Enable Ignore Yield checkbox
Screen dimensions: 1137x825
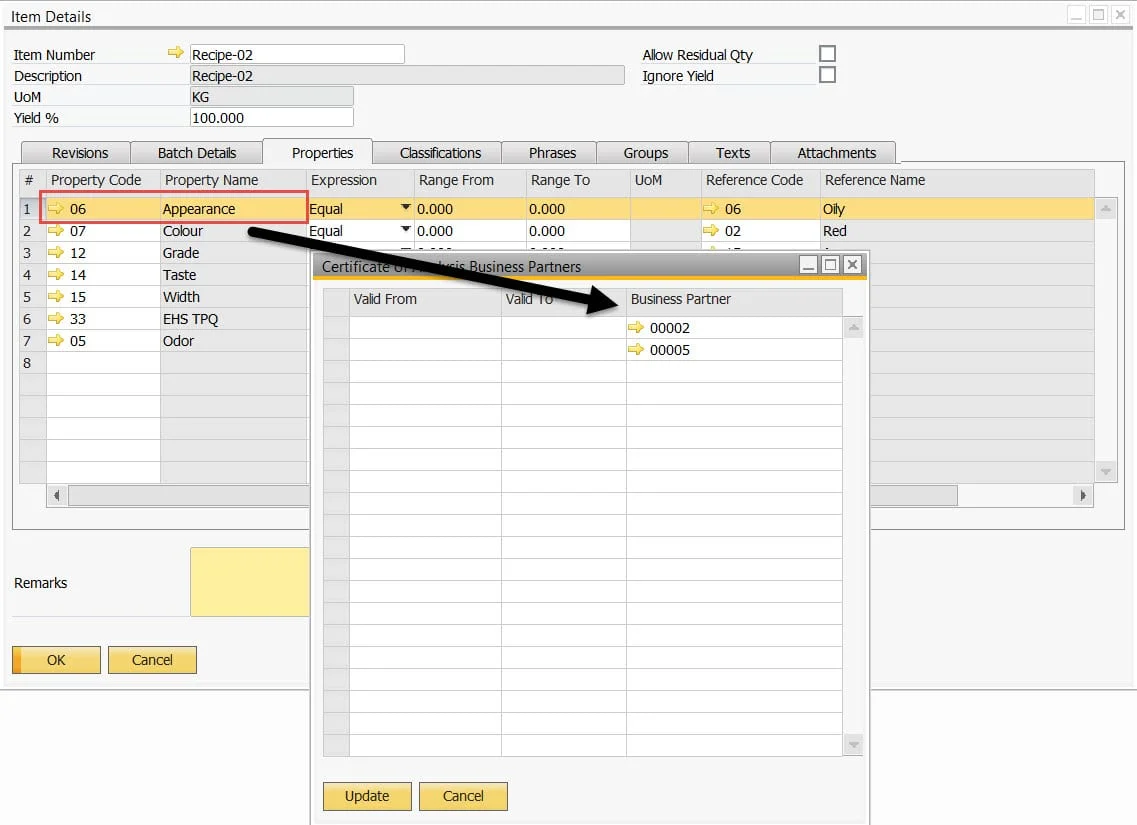coord(827,75)
